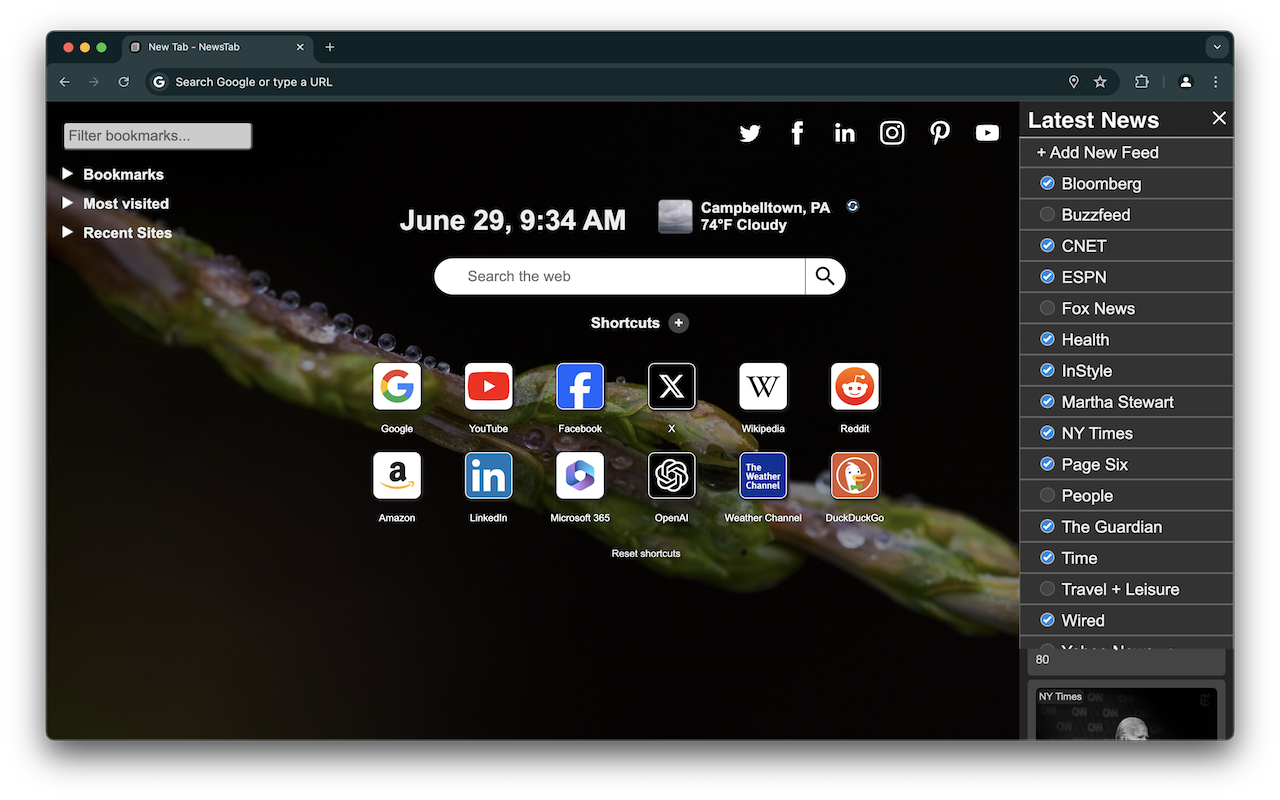Viewport: 1280px width, 800px height.
Task: Bookmark this page with star icon
Action: (x=1100, y=82)
